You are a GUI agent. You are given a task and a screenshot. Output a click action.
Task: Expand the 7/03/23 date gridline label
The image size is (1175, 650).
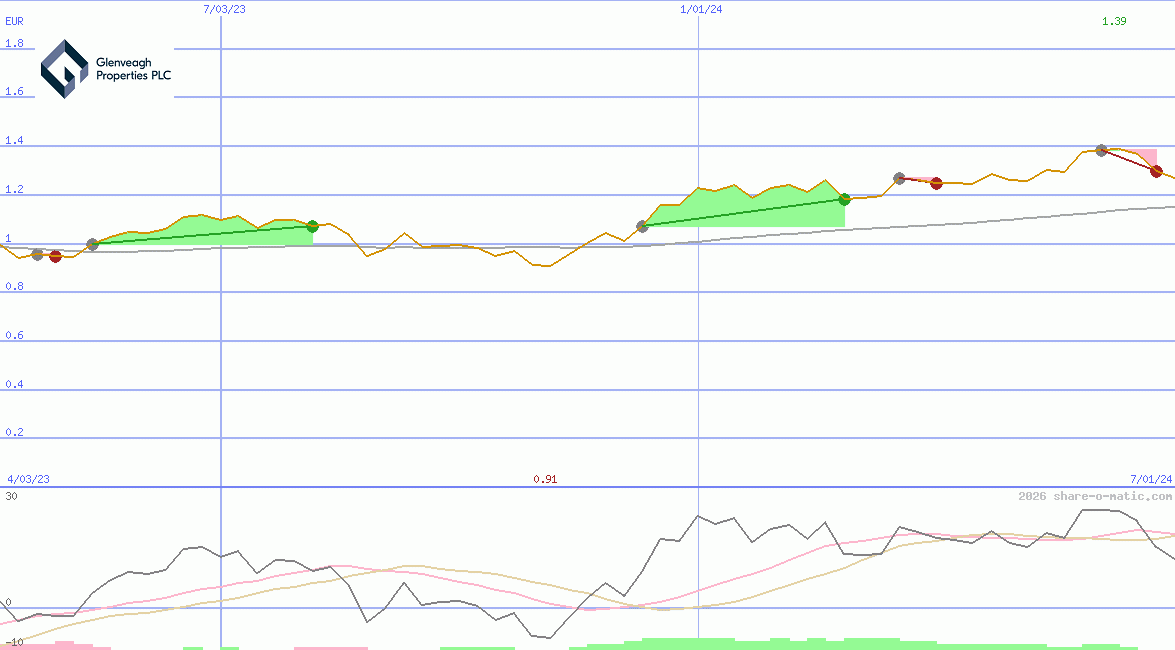click(222, 10)
